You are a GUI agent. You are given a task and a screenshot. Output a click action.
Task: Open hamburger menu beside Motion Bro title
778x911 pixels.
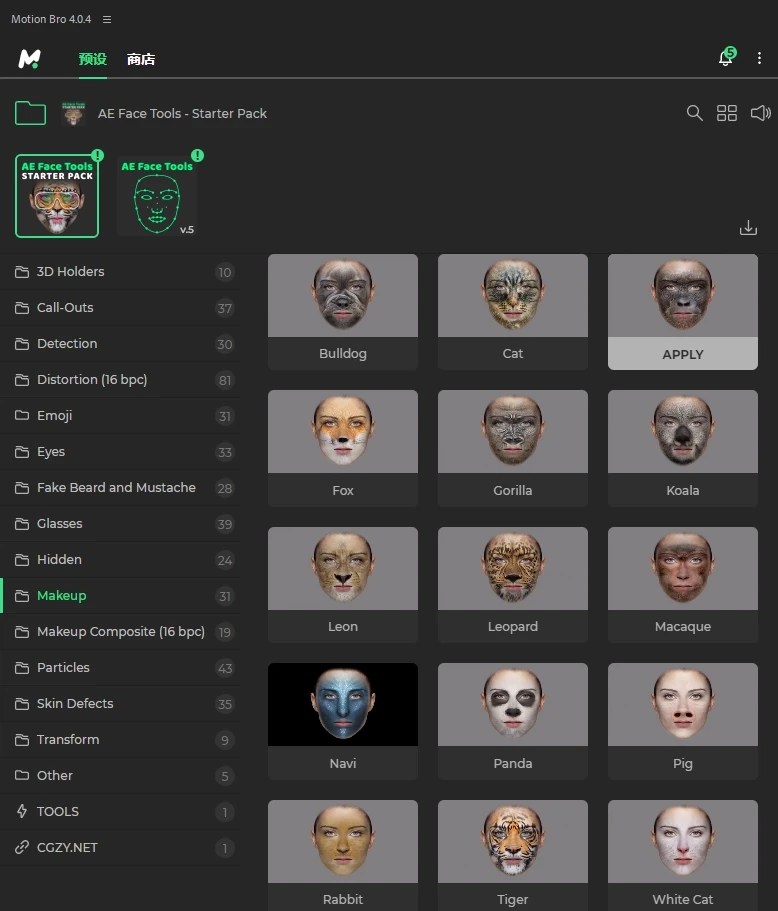[x=107, y=20]
